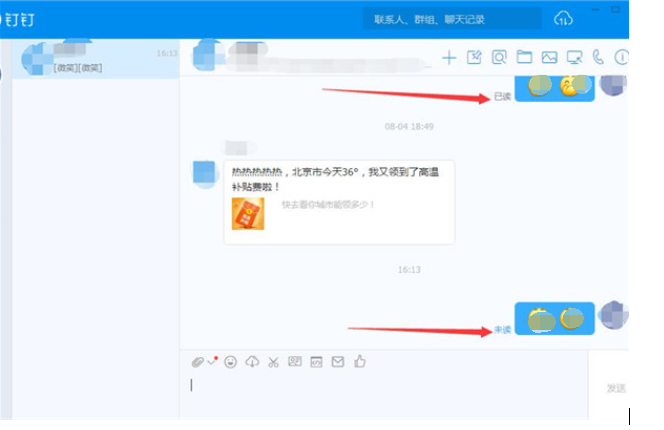
Task: Insert a code snippet icon
Action: tap(316, 361)
